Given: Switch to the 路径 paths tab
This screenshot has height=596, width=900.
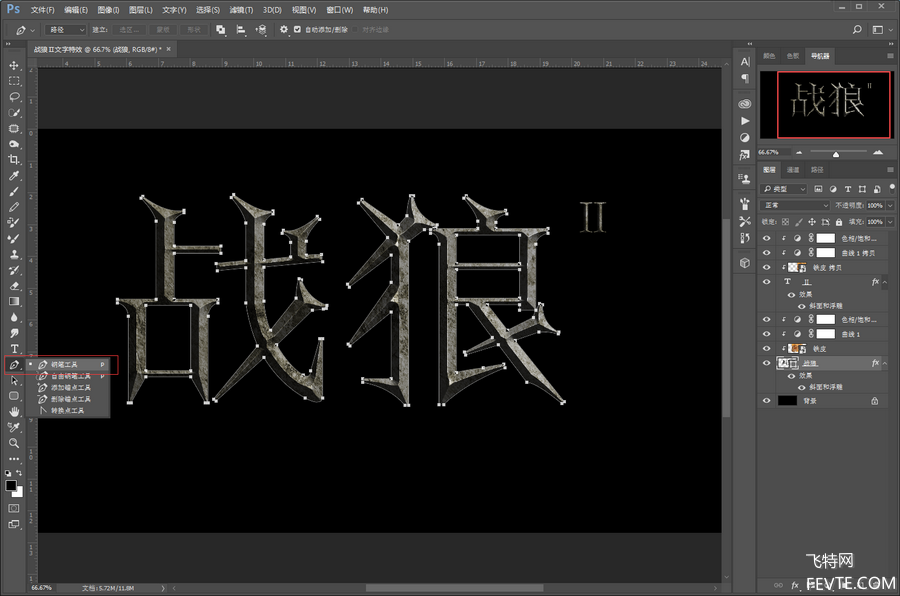Looking at the screenshot, I should click(817, 169).
